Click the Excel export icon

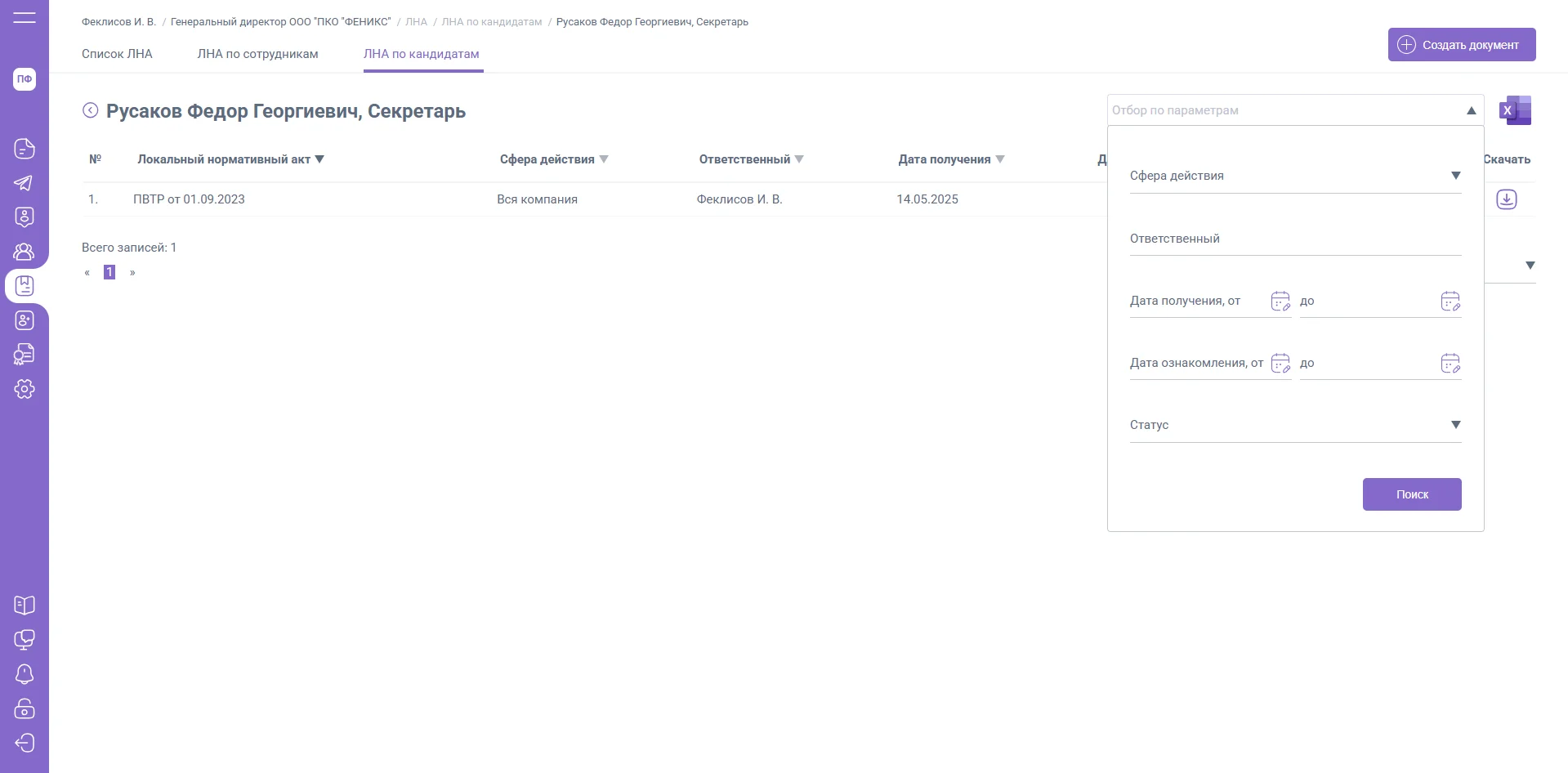tap(1515, 110)
